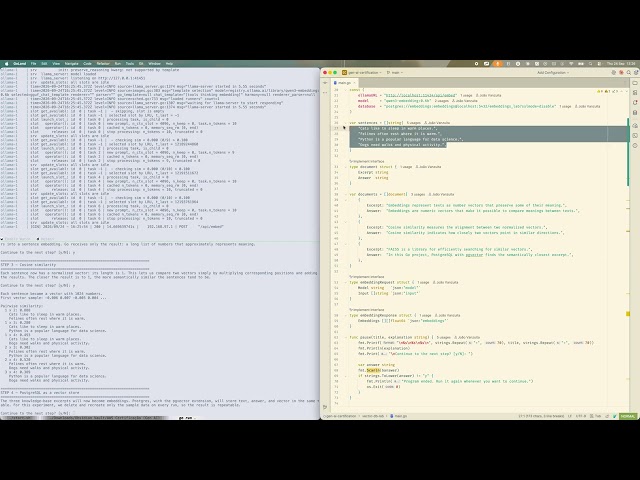Open the Wi-Fi menu bar icon
Viewport: 640px width, 480px height.
571,64
